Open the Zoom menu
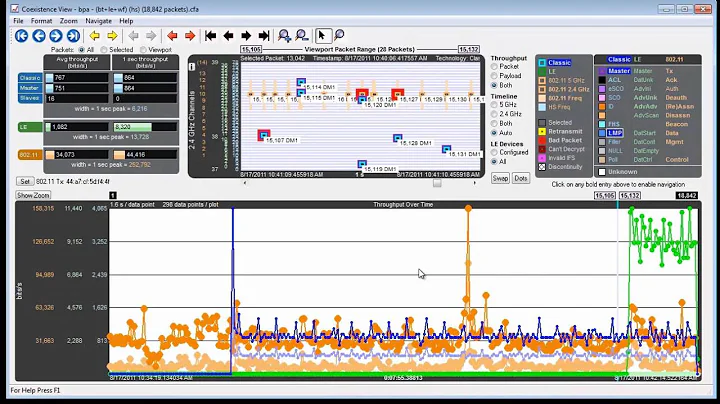The width and height of the screenshot is (720, 404). pyautogui.click(x=68, y=21)
